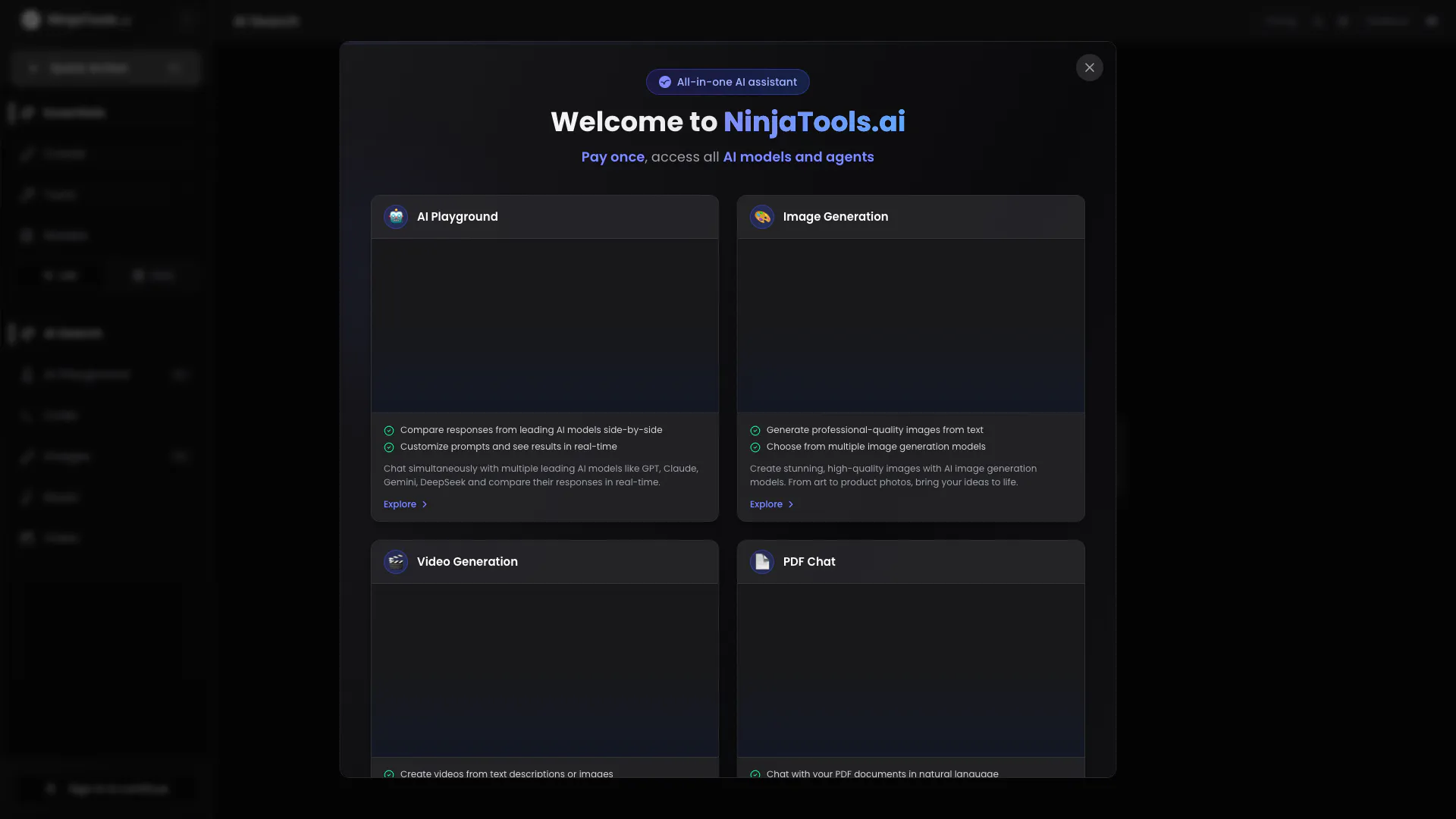
Task: Click the chevron next to Image Generation's Explore
Action: pos(791,504)
